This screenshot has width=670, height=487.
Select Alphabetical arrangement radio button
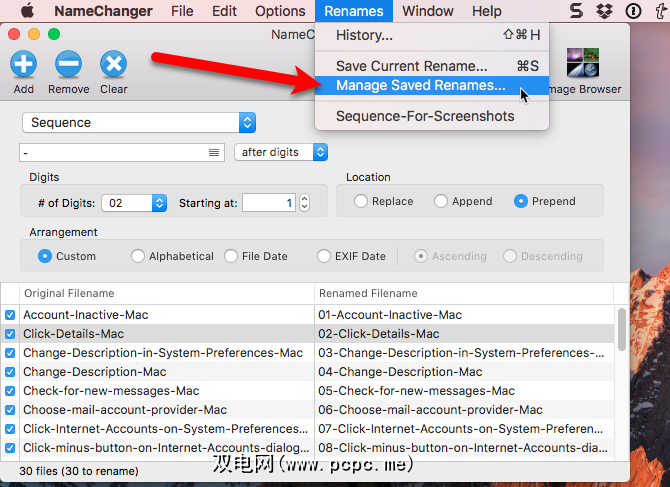tap(138, 256)
